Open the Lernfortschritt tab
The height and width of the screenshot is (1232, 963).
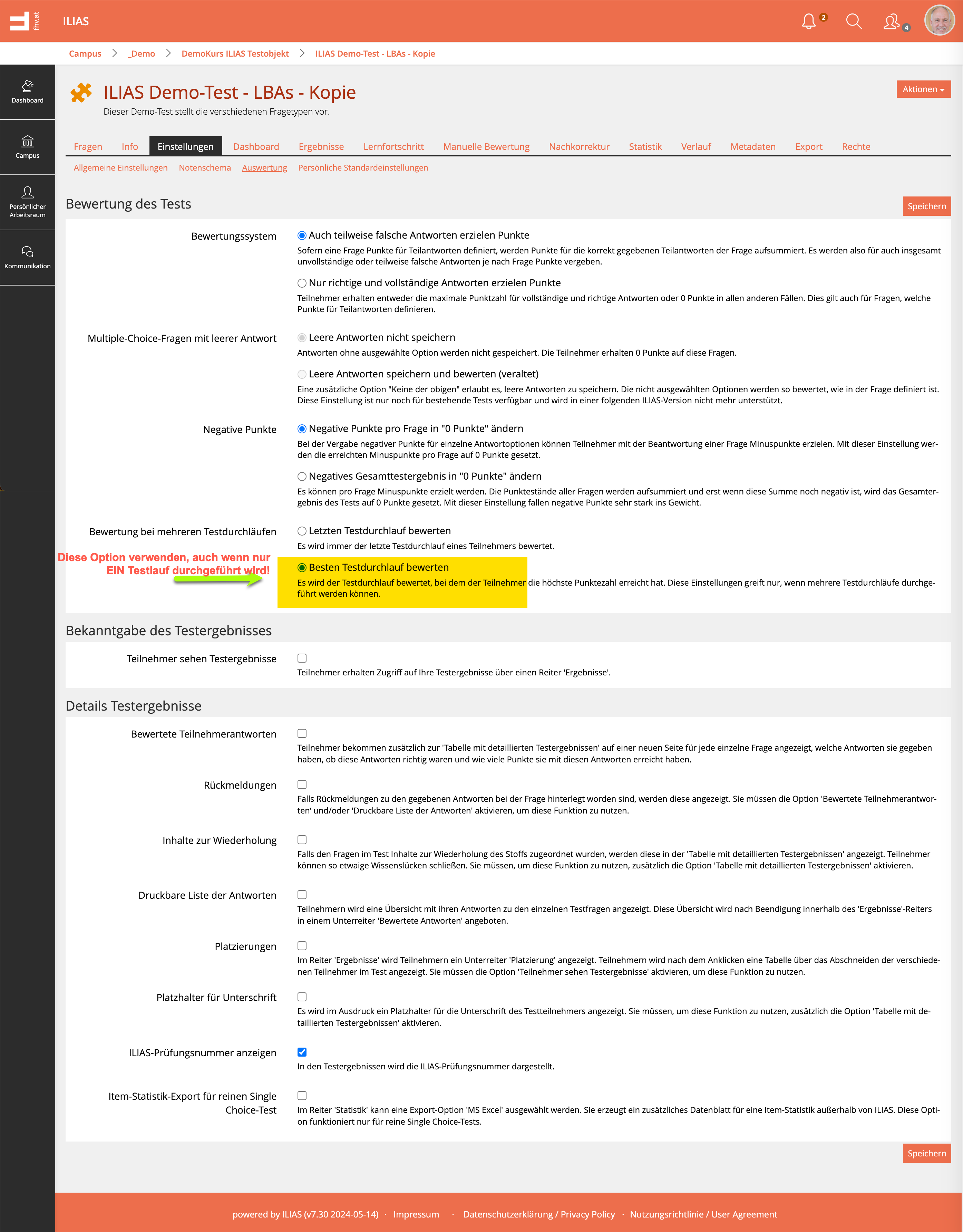(x=393, y=146)
